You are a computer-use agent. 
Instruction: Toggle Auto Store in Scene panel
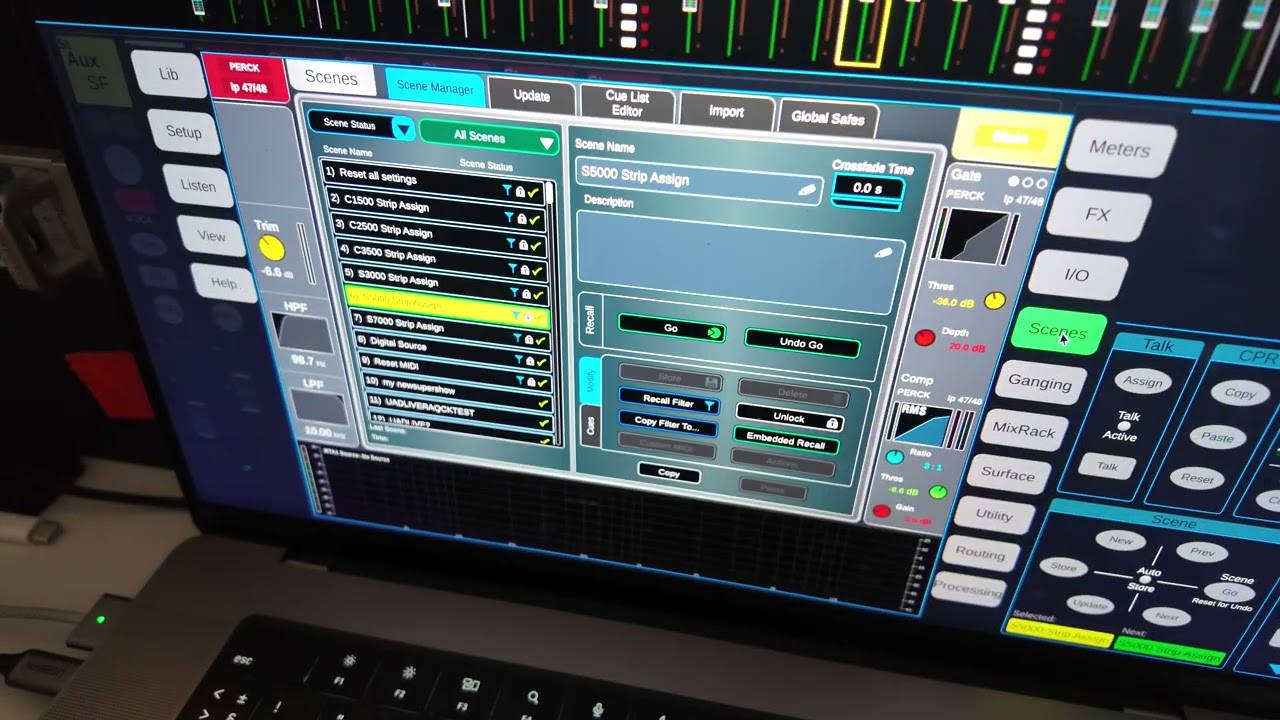tap(1146, 580)
